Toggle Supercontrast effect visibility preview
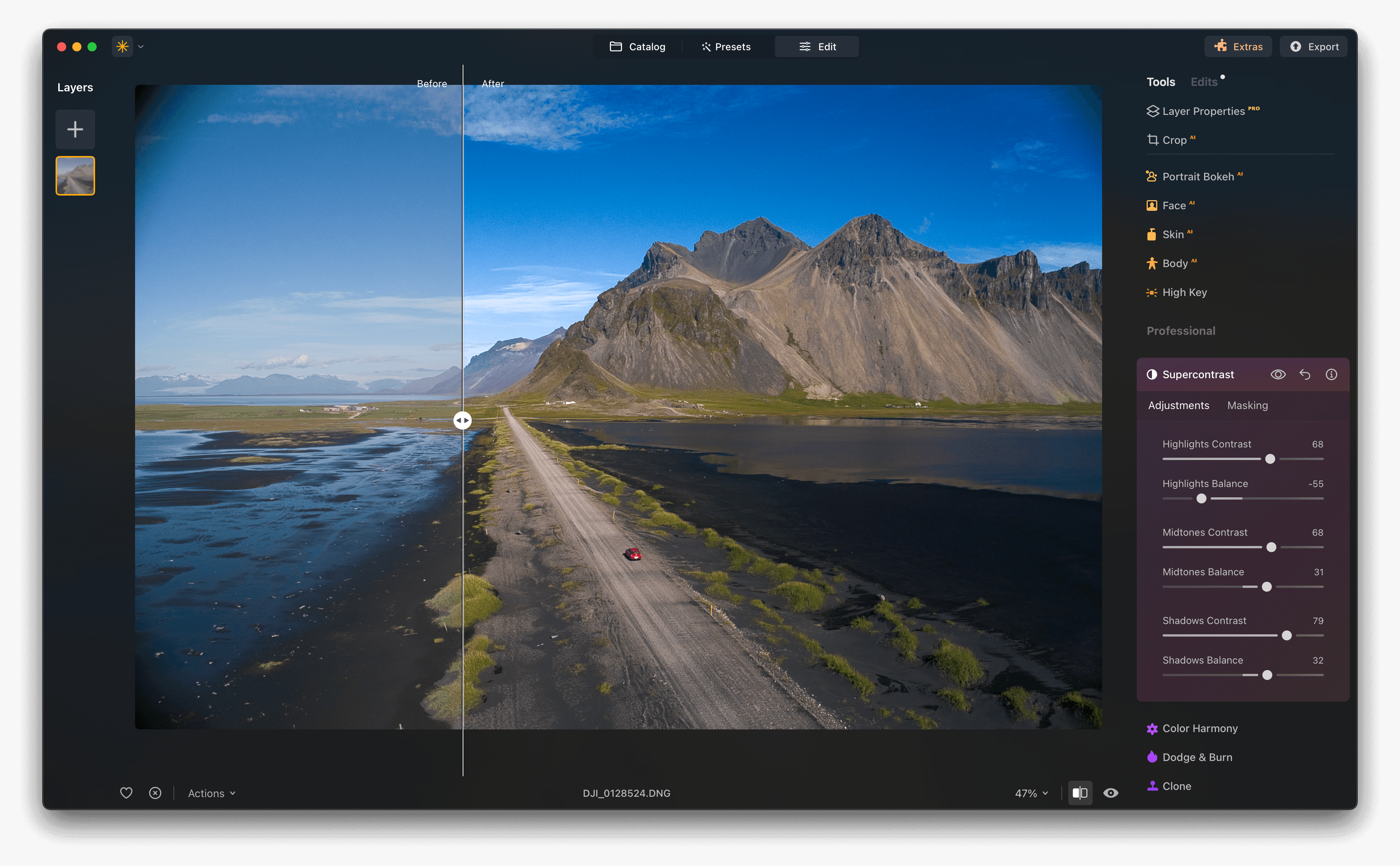Image resolution: width=1400 pixels, height=866 pixels. (x=1277, y=374)
